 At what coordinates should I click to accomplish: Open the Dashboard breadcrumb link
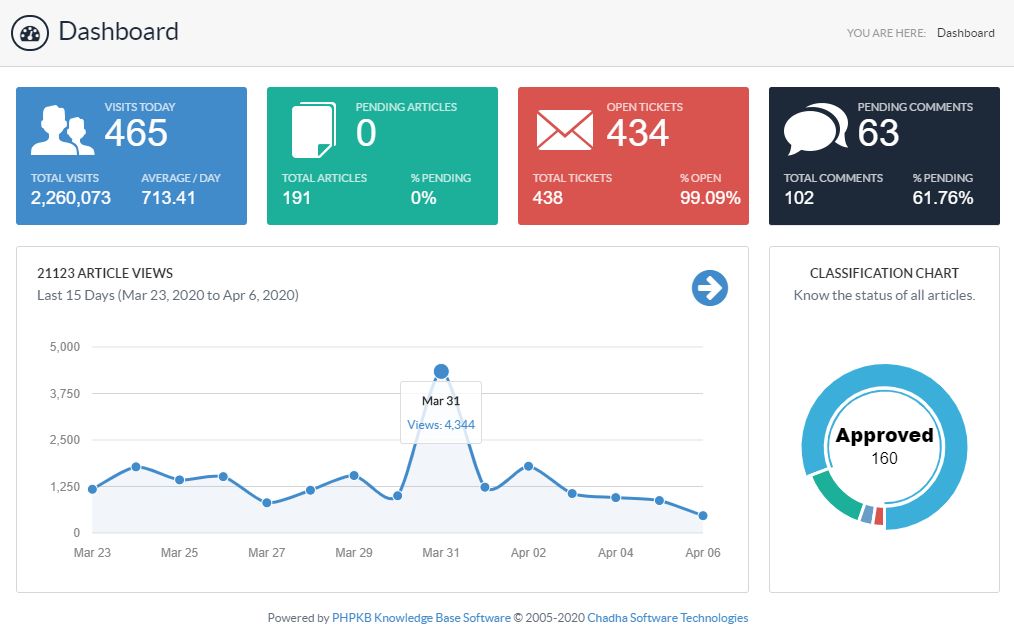965,32
